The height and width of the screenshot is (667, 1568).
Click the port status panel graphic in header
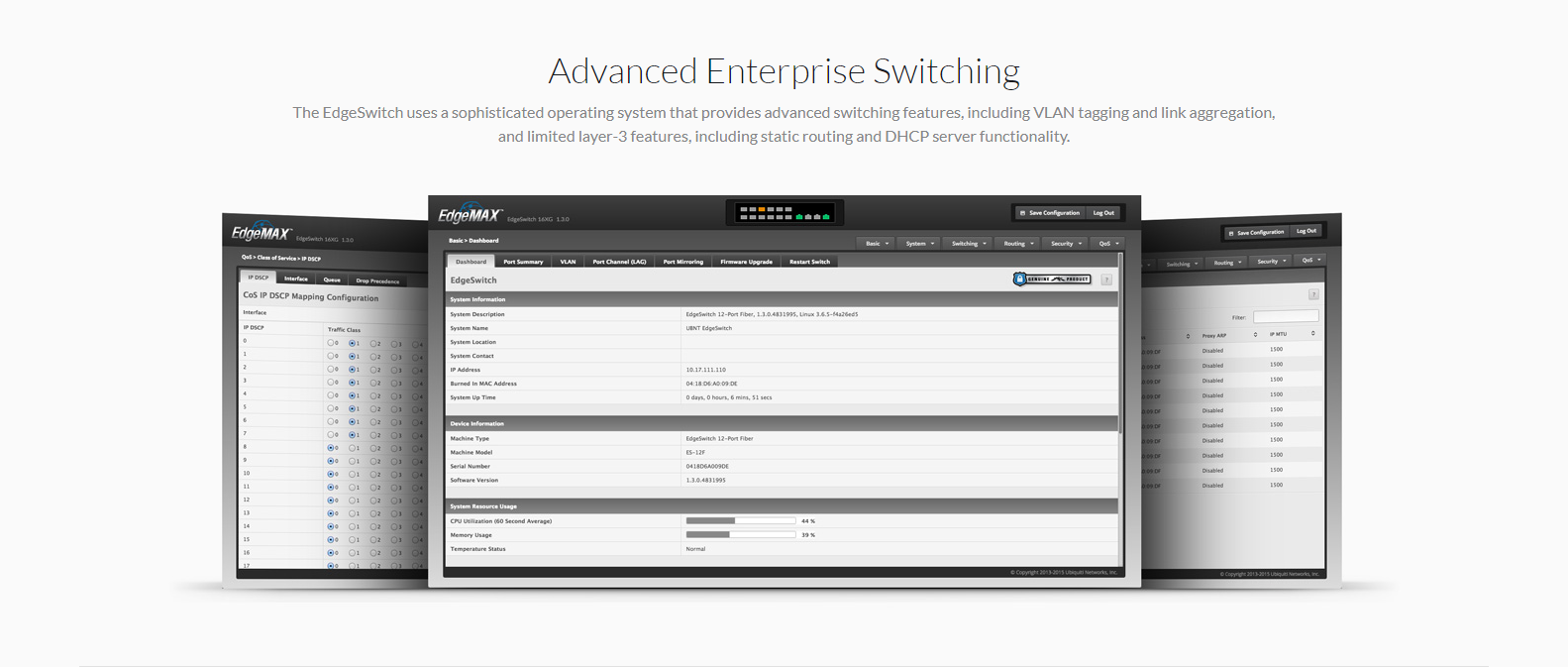coord(784,213)
